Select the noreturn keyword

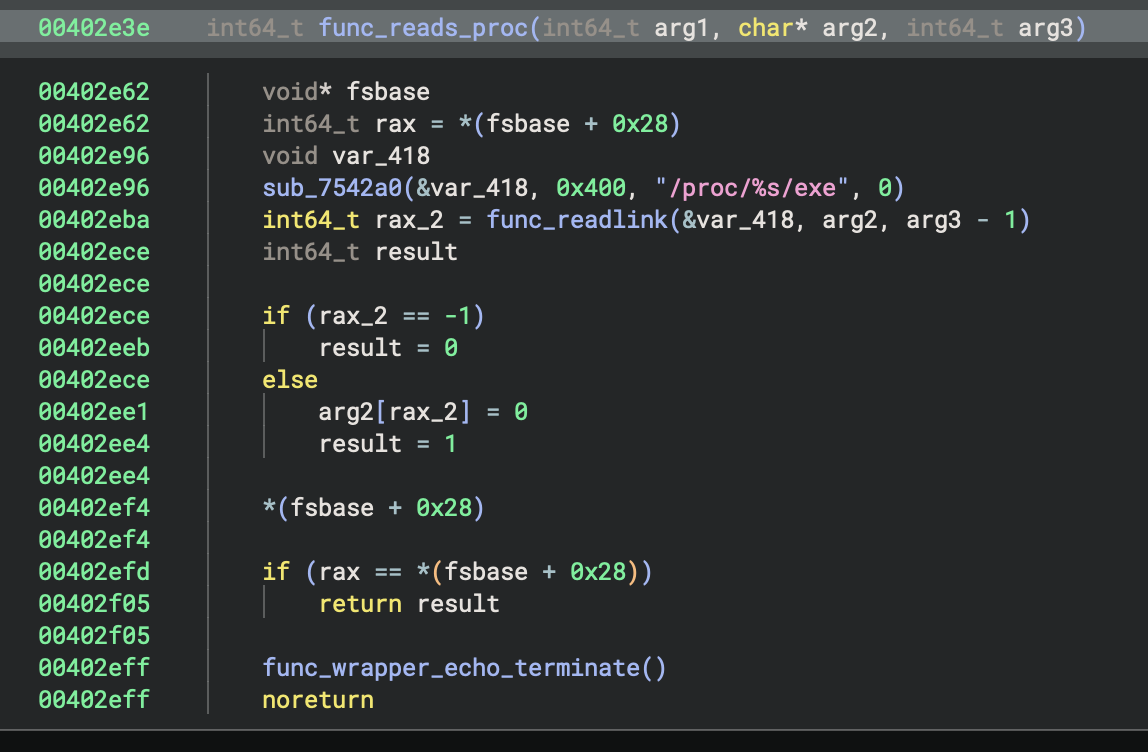(317, 699)
